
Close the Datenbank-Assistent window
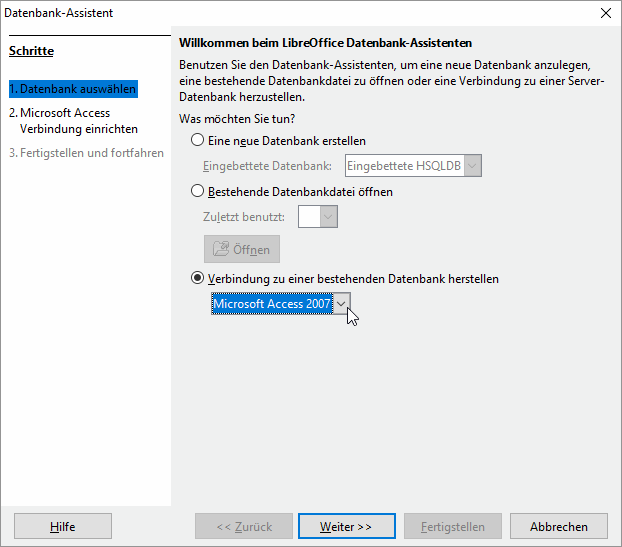605,13
